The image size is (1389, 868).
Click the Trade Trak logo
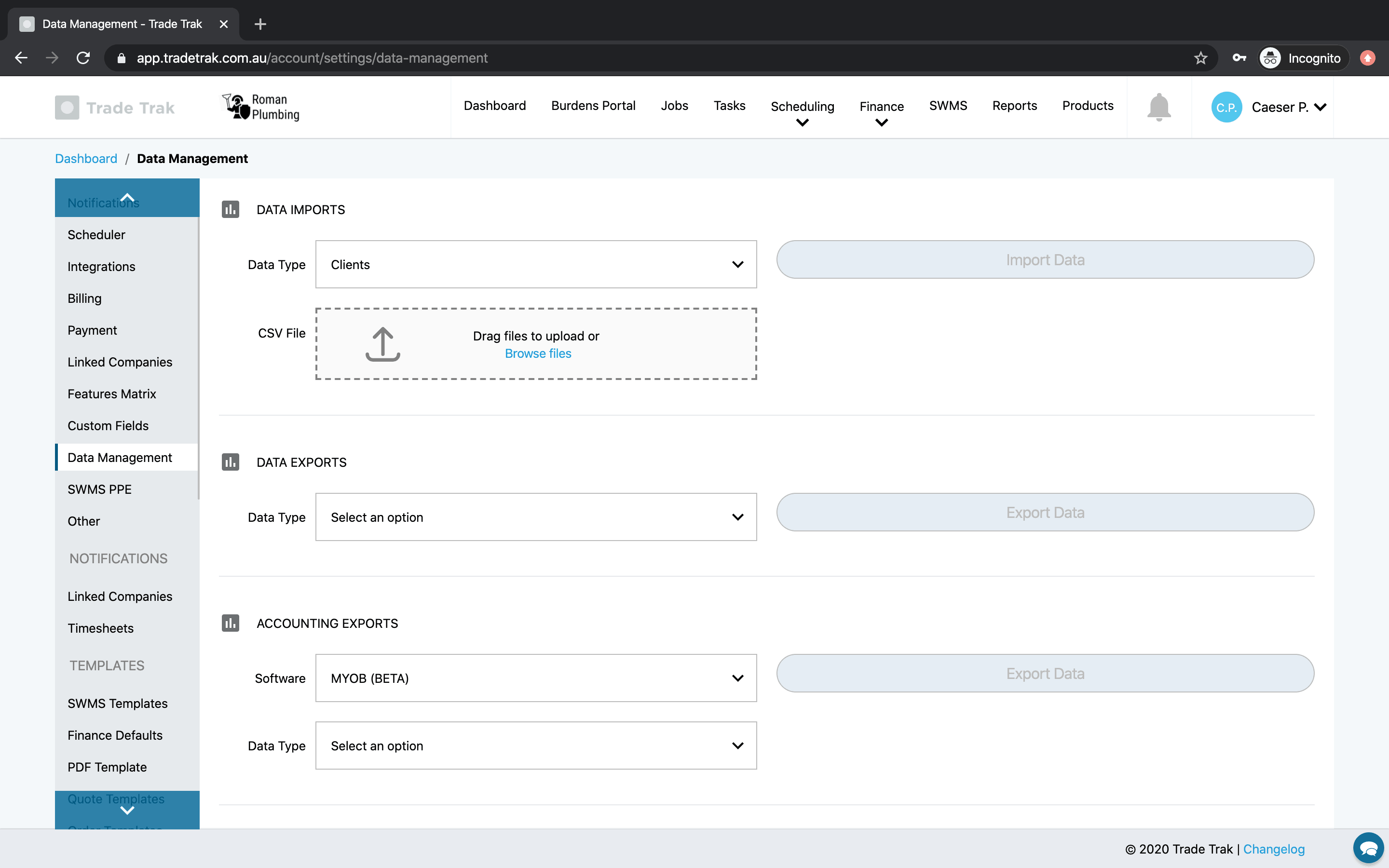point(115,108)
